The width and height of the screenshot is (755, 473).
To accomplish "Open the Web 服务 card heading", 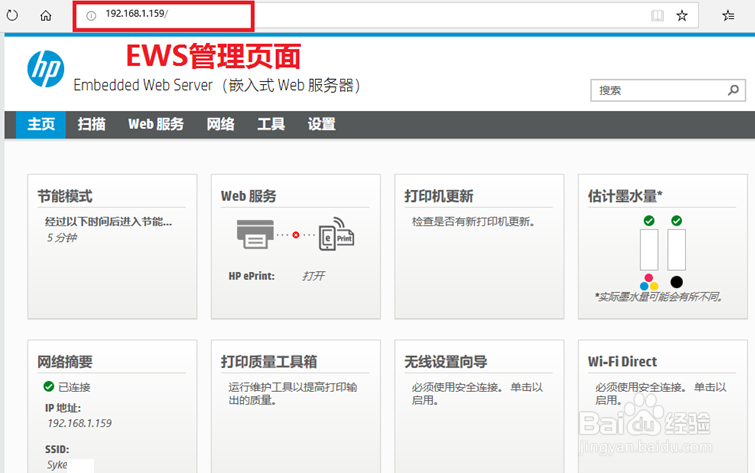I will pyautogui.click(x=248, y=196).
